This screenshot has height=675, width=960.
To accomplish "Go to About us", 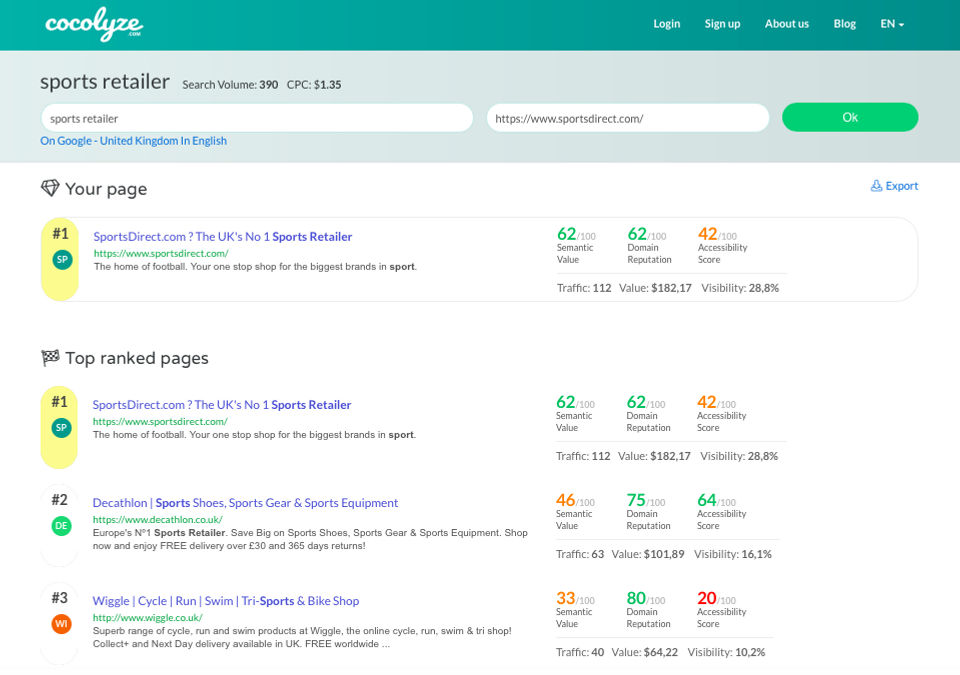I will (x=787, y=24).
